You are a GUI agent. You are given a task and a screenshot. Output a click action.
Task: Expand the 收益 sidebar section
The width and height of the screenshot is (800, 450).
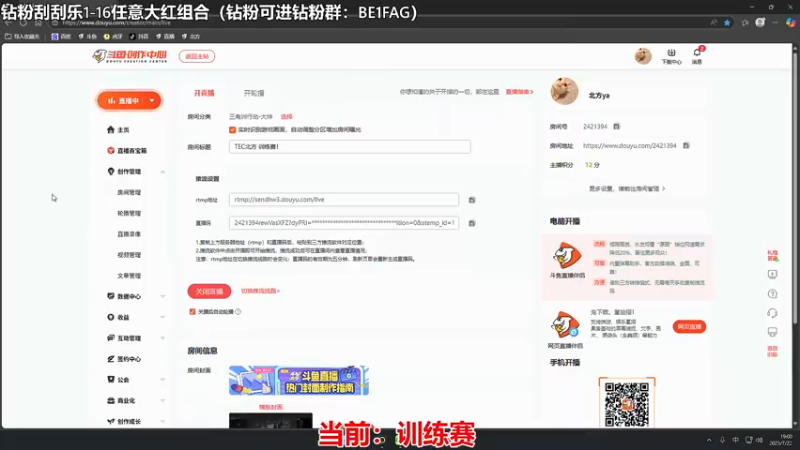click(x=162, y=317)
